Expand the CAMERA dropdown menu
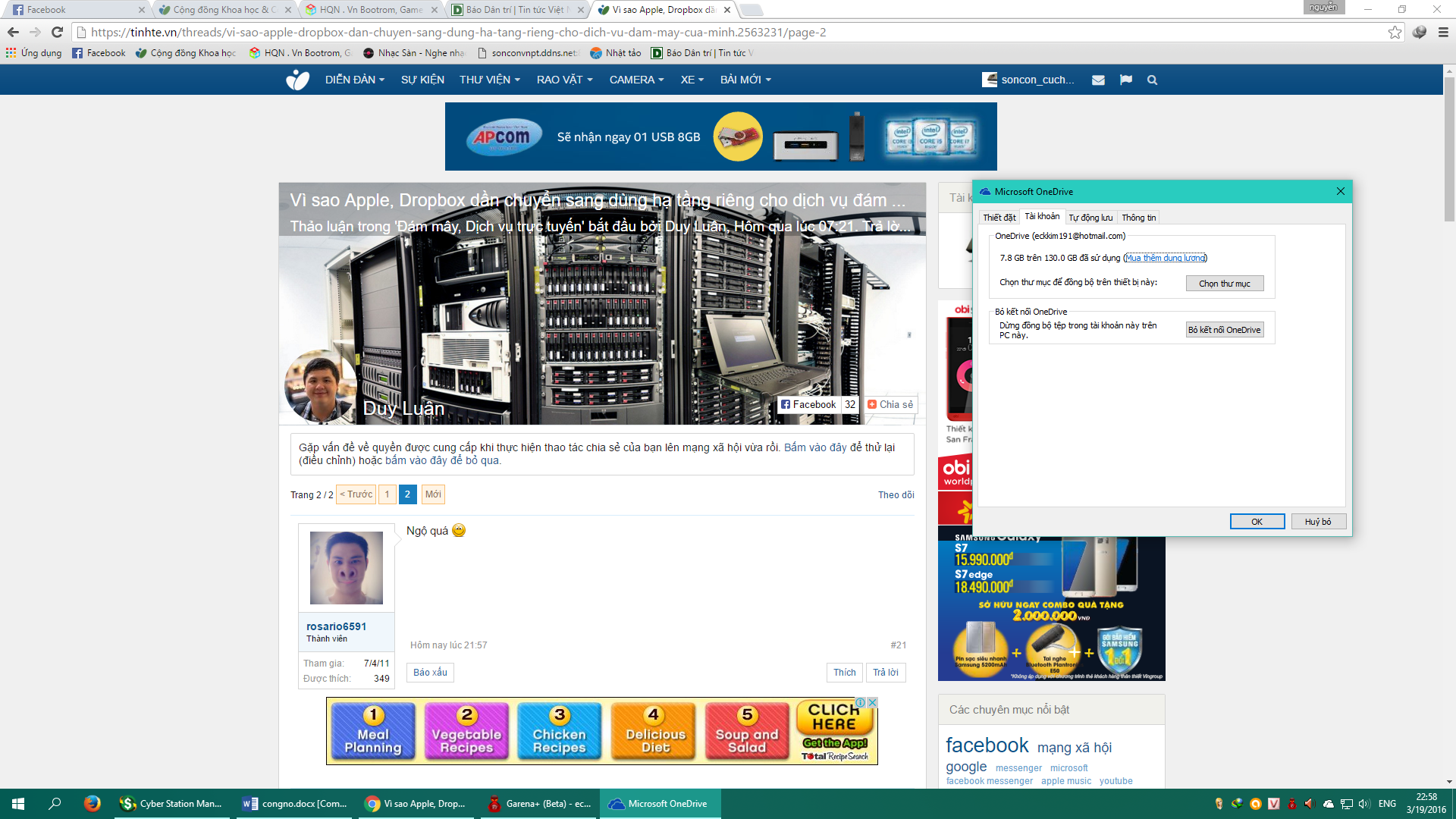 (636, 80)
